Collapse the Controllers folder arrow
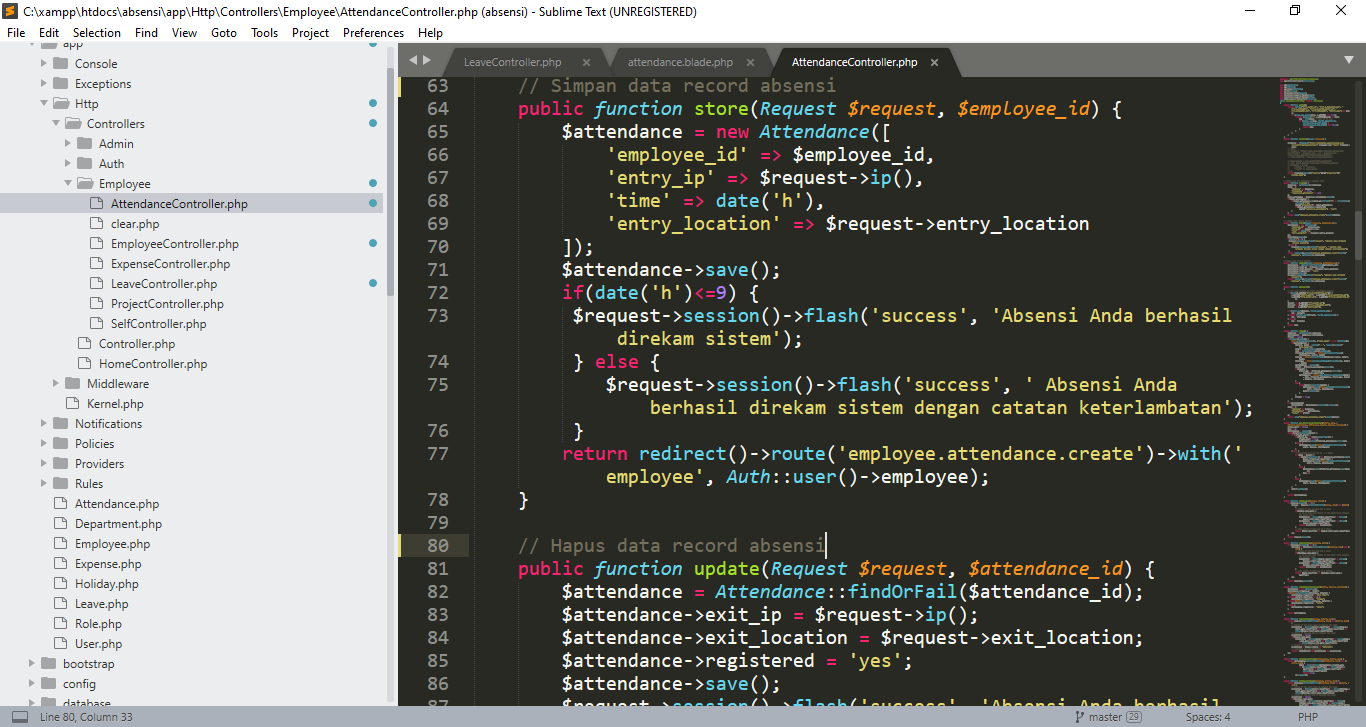 coord(56,123)
